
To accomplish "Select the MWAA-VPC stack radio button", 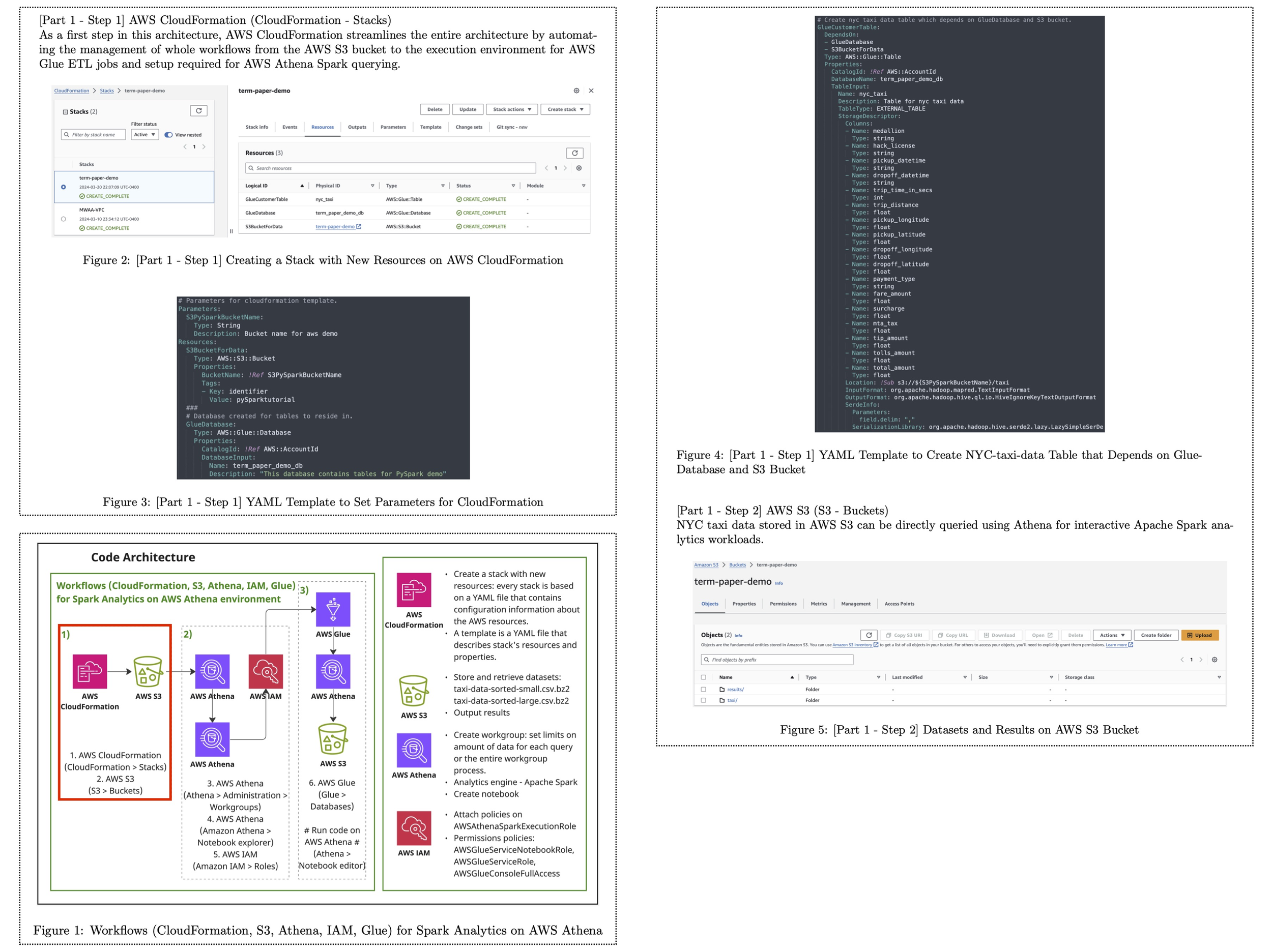I will point(63,219).
